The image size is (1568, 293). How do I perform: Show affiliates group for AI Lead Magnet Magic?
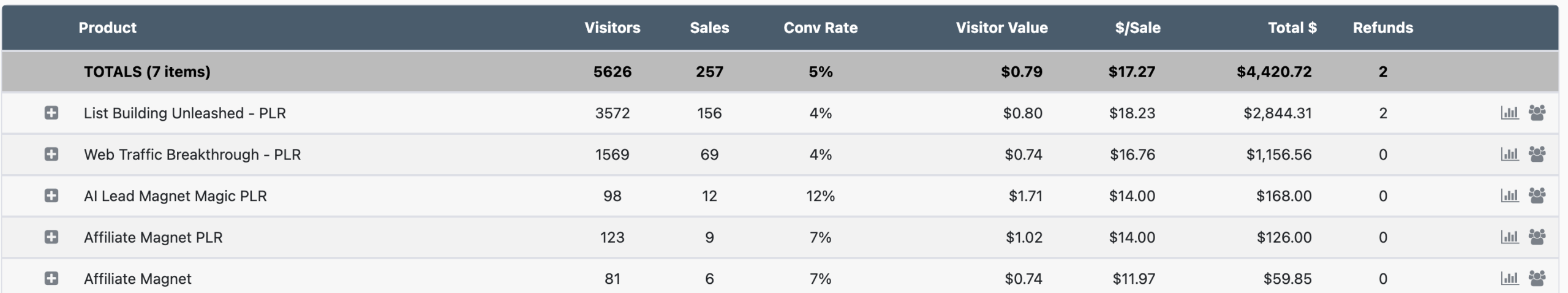tap(1537, 196)
